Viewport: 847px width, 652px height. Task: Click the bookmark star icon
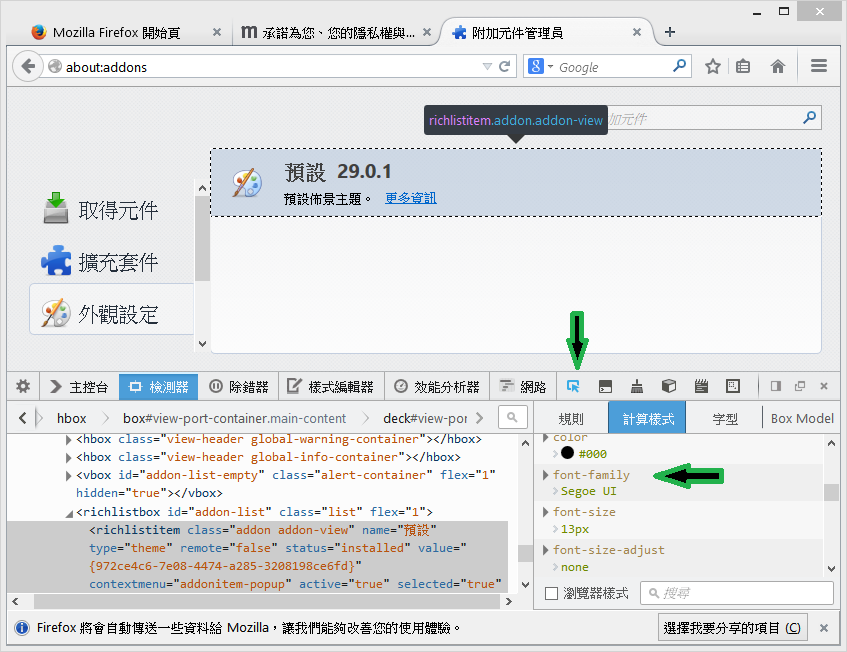point(713,67)
